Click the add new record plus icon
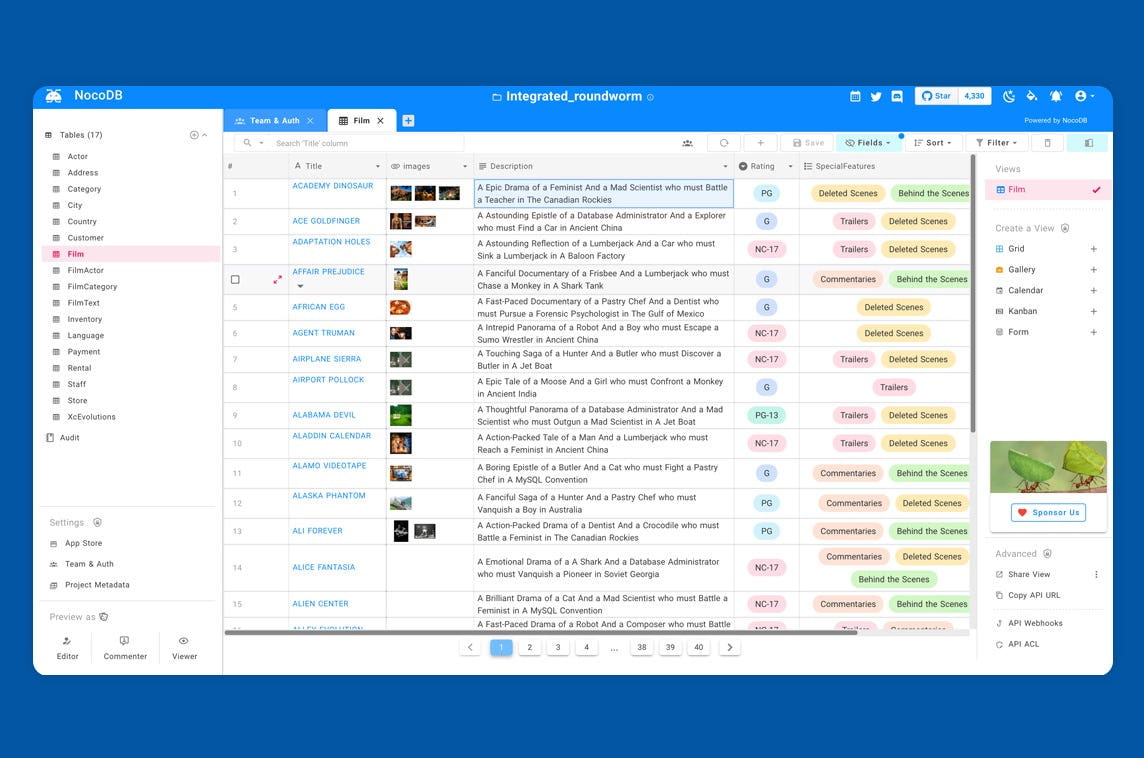The width and height of the screenshot is (1144, 758). tap(762, 142)
